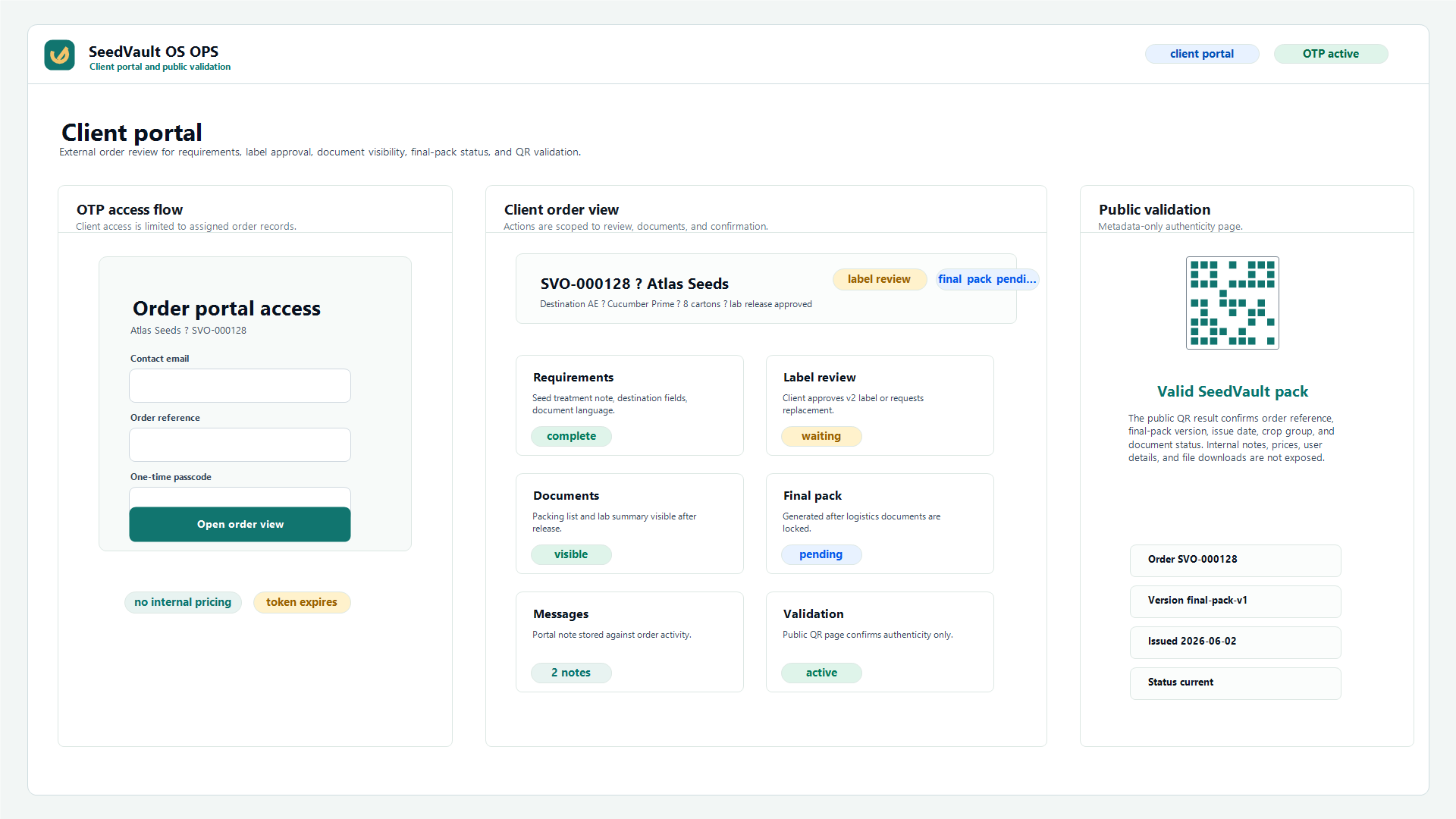The image size is (1456, 819).
Task: Open the client portal pill
Action: point(1202,54)
